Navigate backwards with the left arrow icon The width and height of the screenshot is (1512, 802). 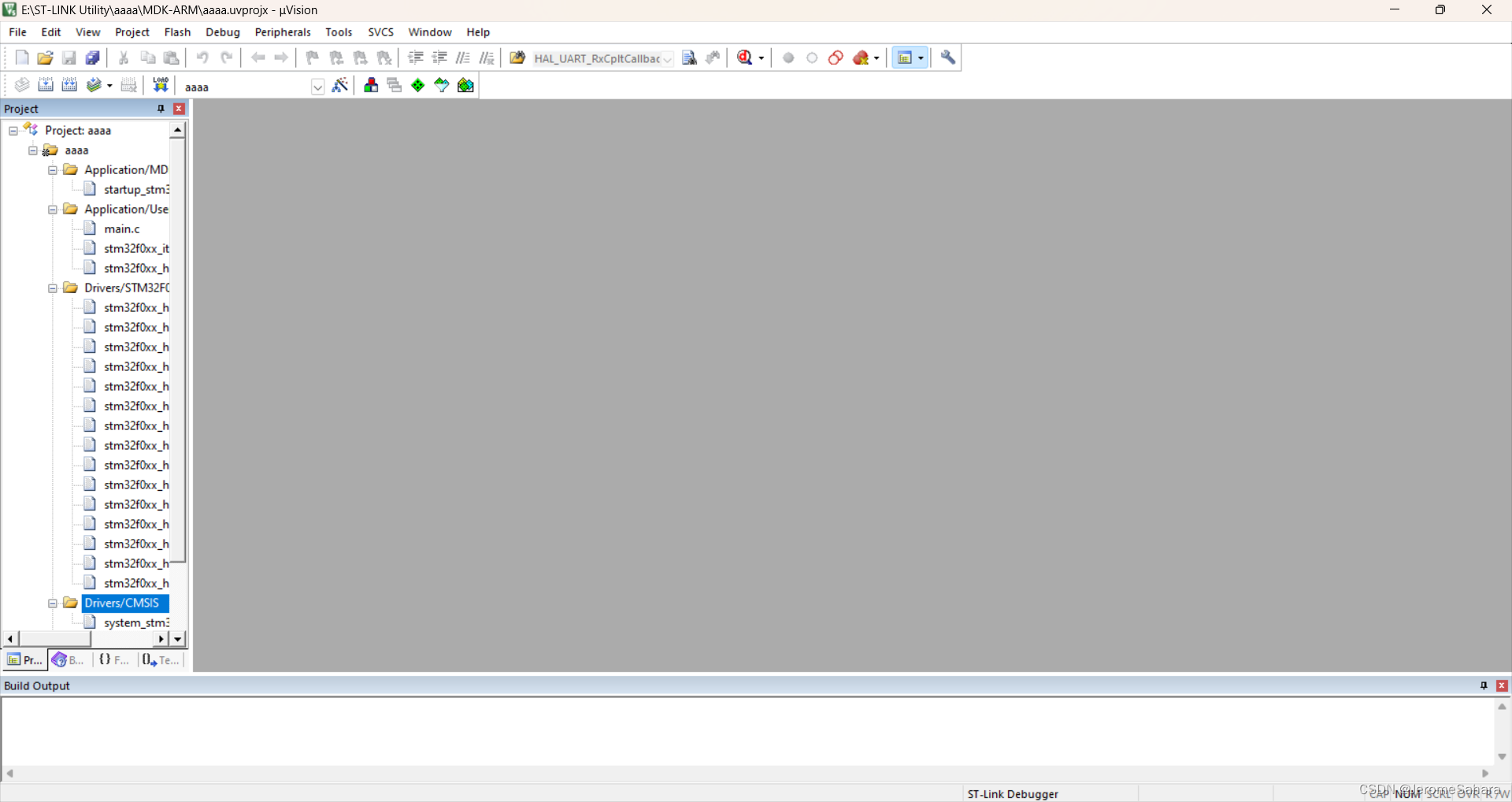coord(258,58)
